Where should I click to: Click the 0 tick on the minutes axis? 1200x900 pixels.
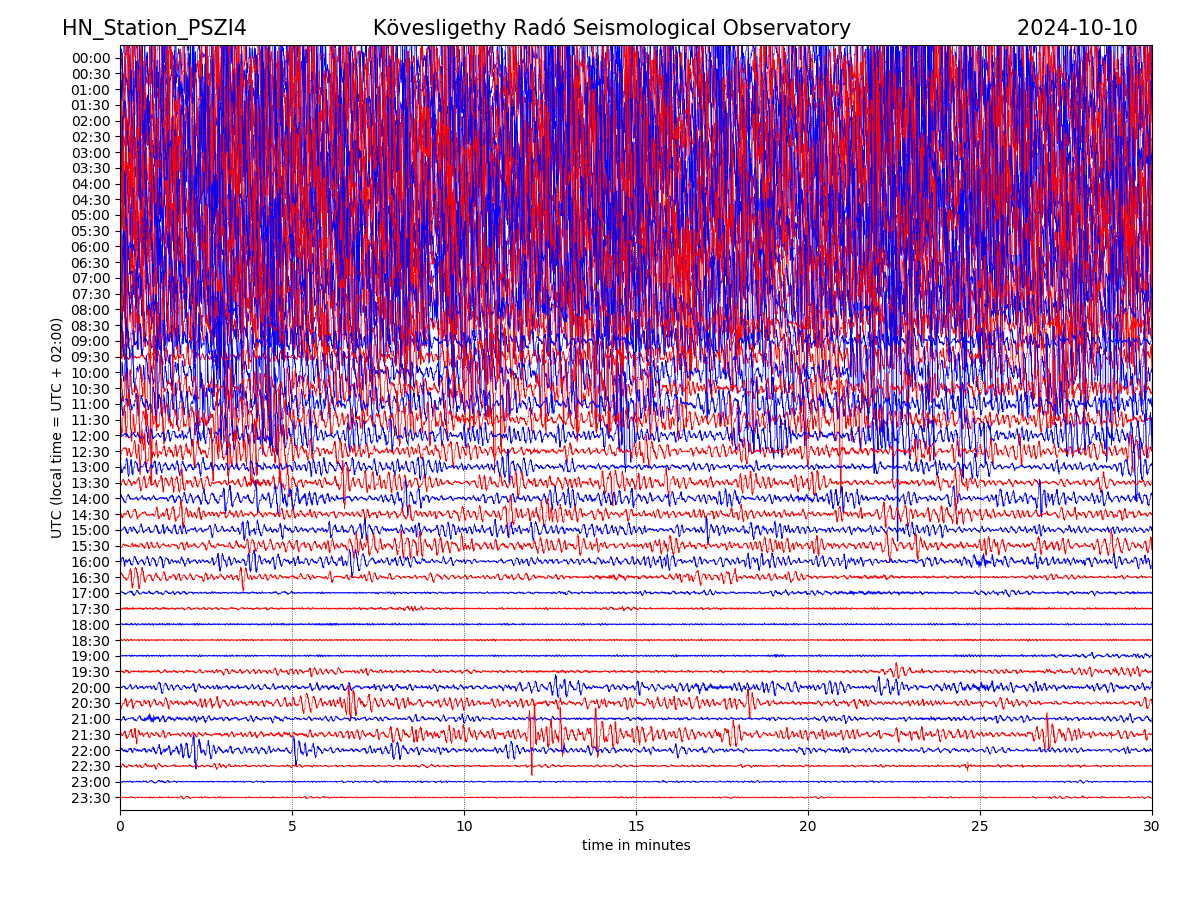click(120, 826)
